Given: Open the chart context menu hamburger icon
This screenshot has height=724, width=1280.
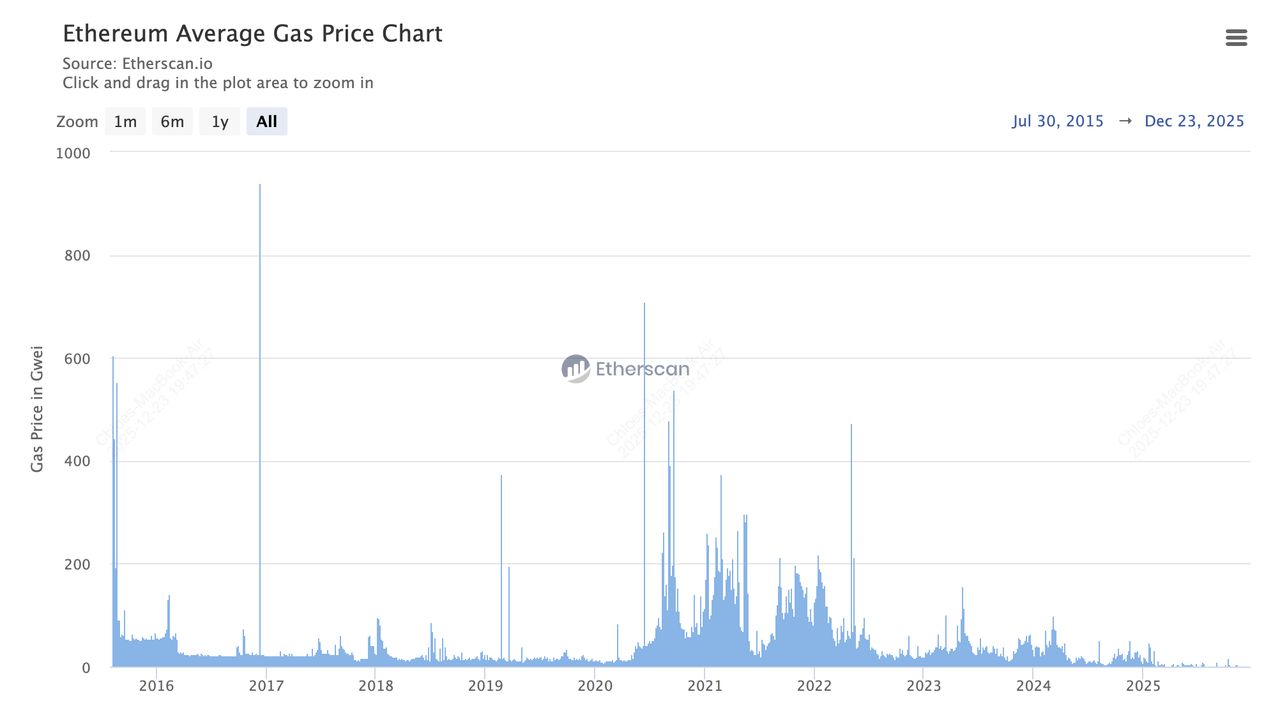Looking at the screenshot, I should click(1236, 38).
